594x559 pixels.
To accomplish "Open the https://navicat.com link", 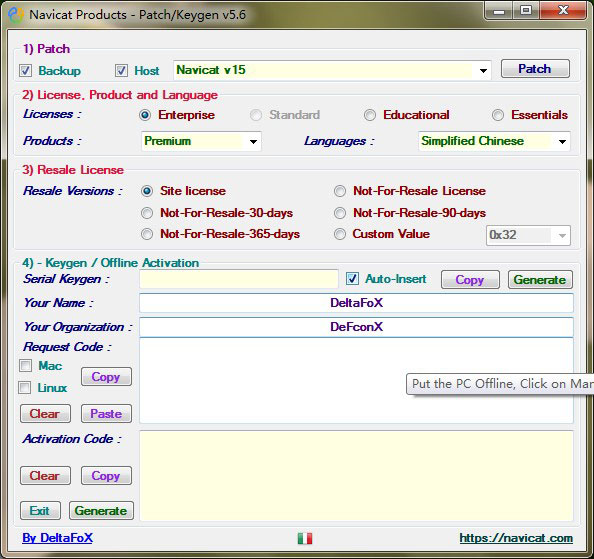I will [516, 538].
